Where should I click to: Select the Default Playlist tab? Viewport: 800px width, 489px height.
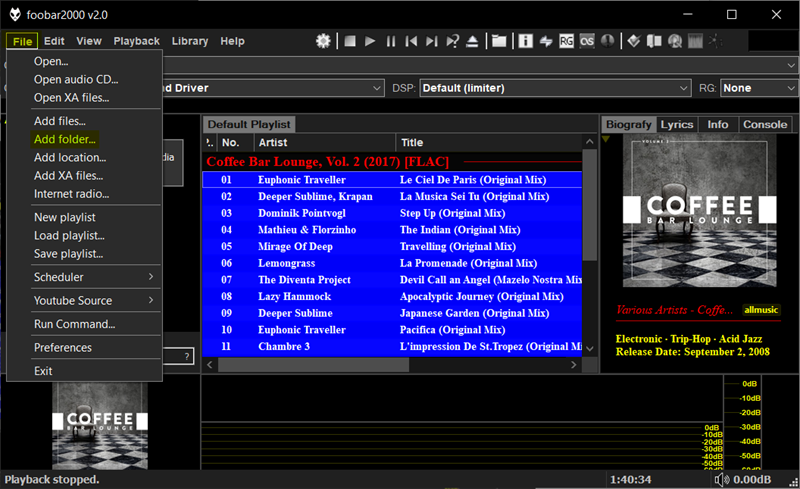249,125
